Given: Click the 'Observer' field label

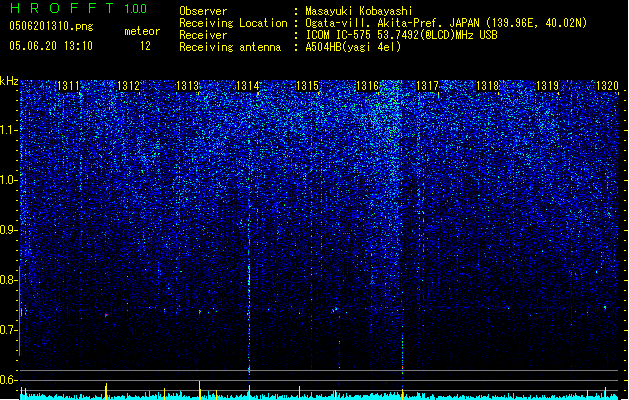Looking at the screenshot, I should (203, 11).
